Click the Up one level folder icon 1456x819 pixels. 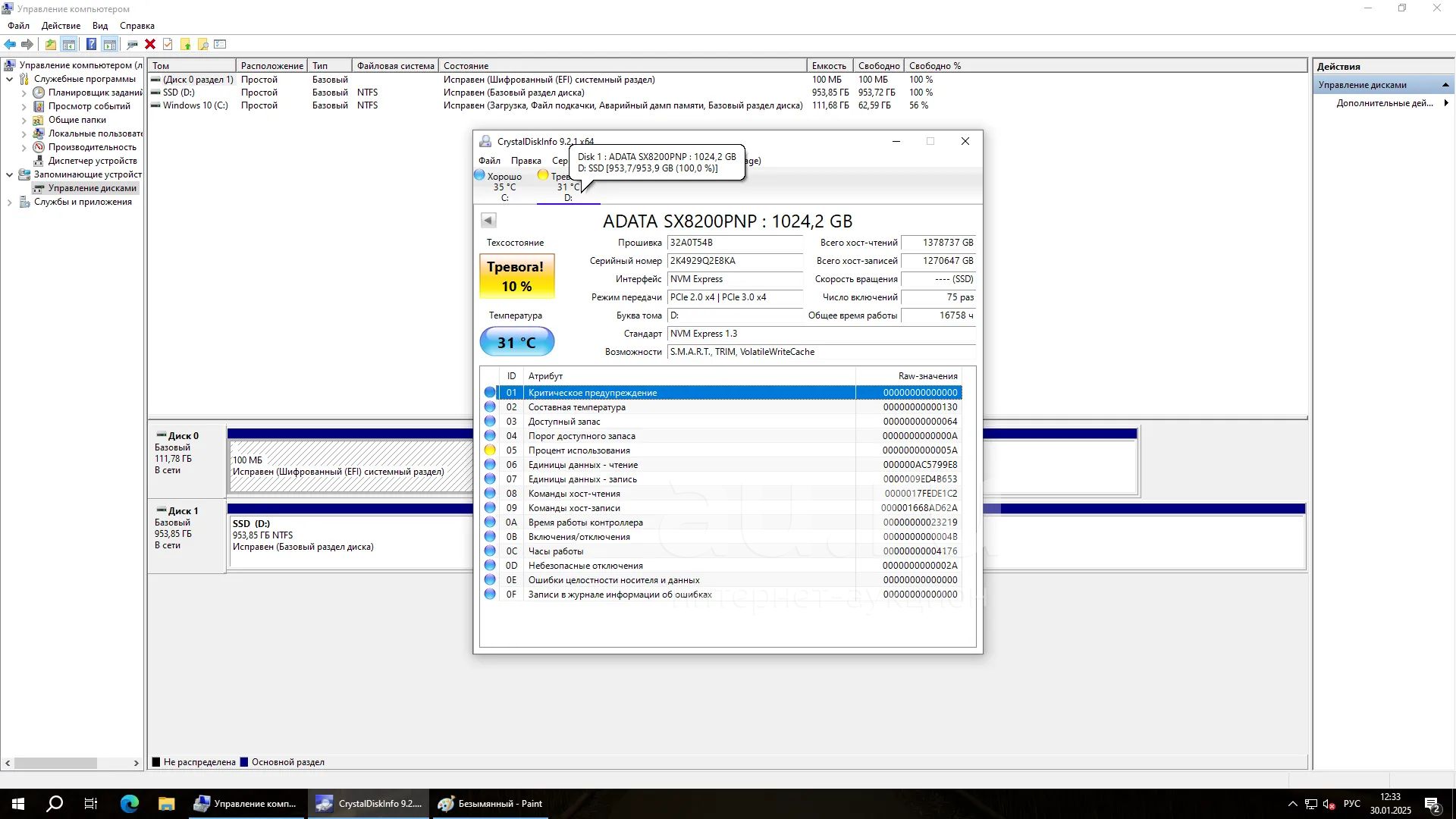[x=50, y=44]
